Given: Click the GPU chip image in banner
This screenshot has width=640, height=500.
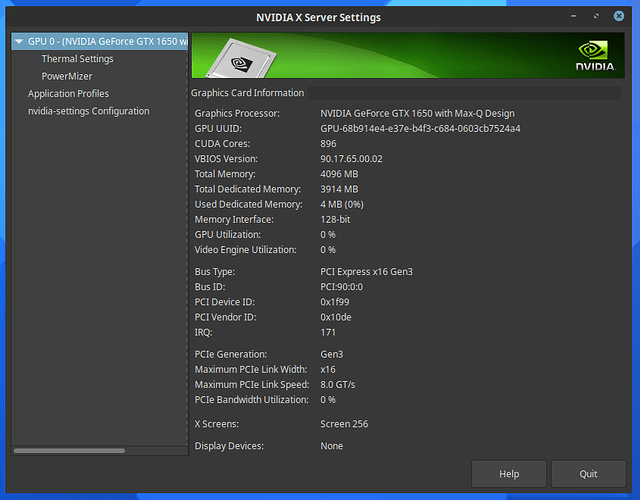Looking at the screenshot, I should 242,60.
